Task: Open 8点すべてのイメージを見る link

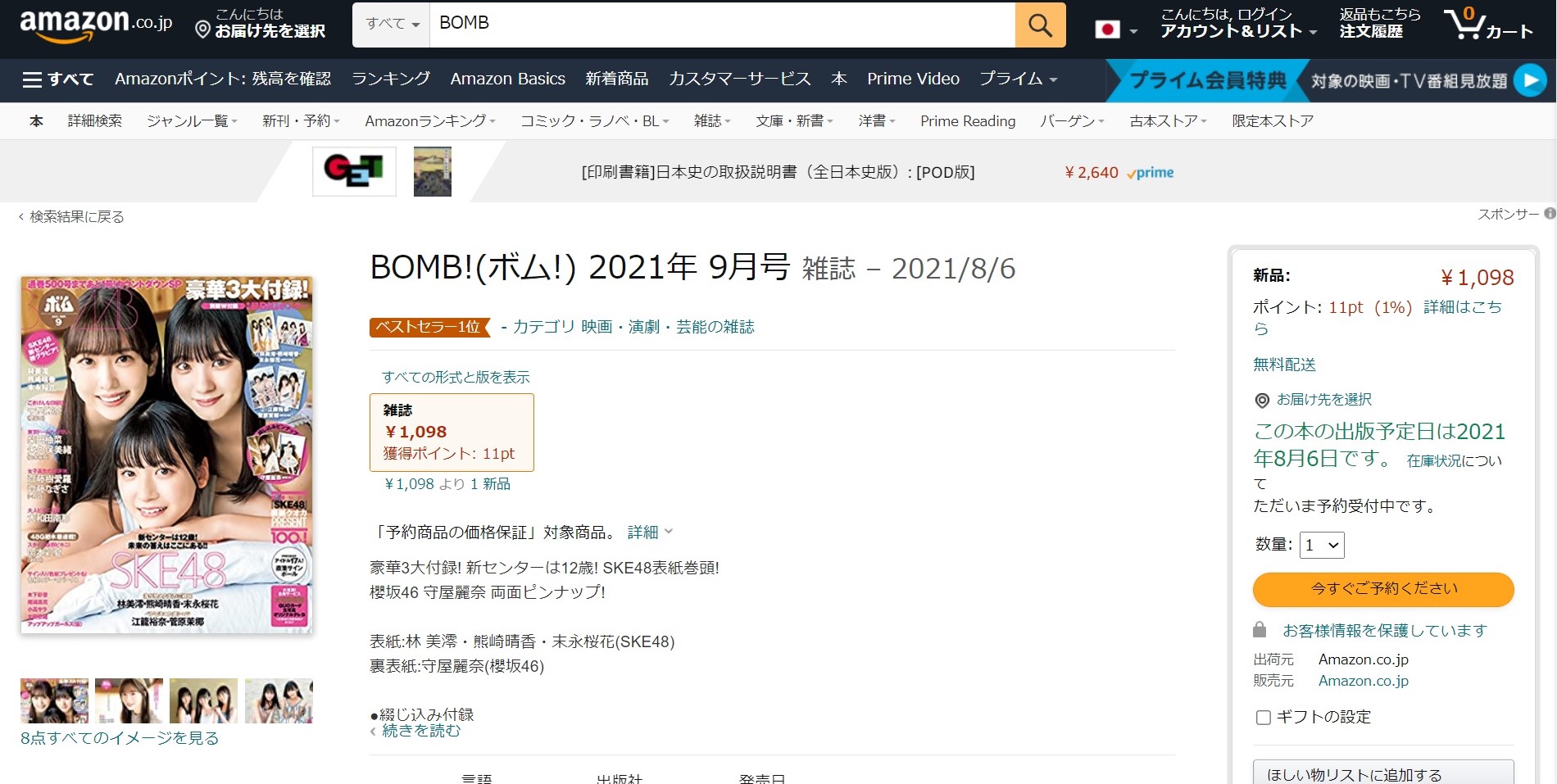Action: (120, 738)
